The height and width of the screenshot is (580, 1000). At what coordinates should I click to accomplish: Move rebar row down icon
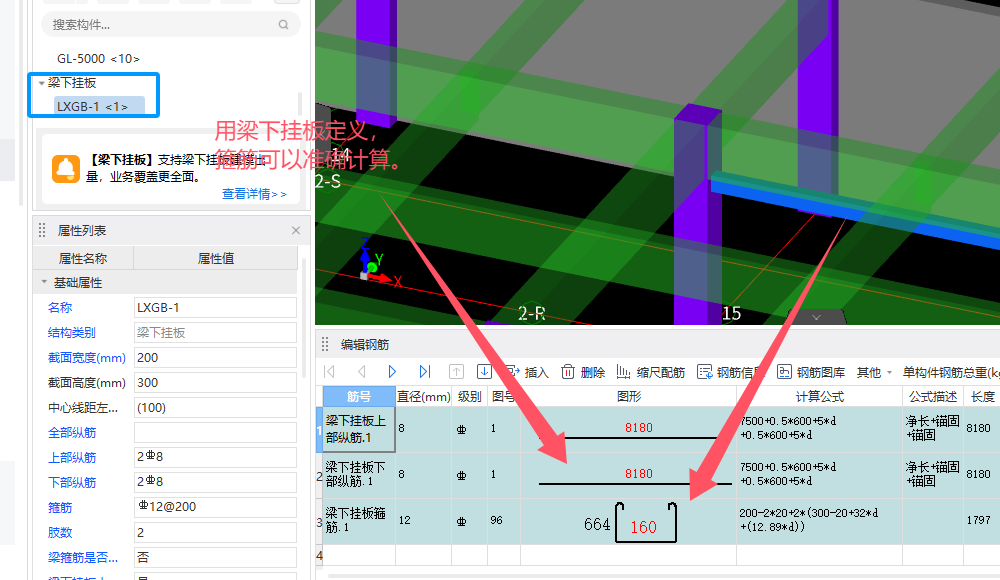[484, 371]
